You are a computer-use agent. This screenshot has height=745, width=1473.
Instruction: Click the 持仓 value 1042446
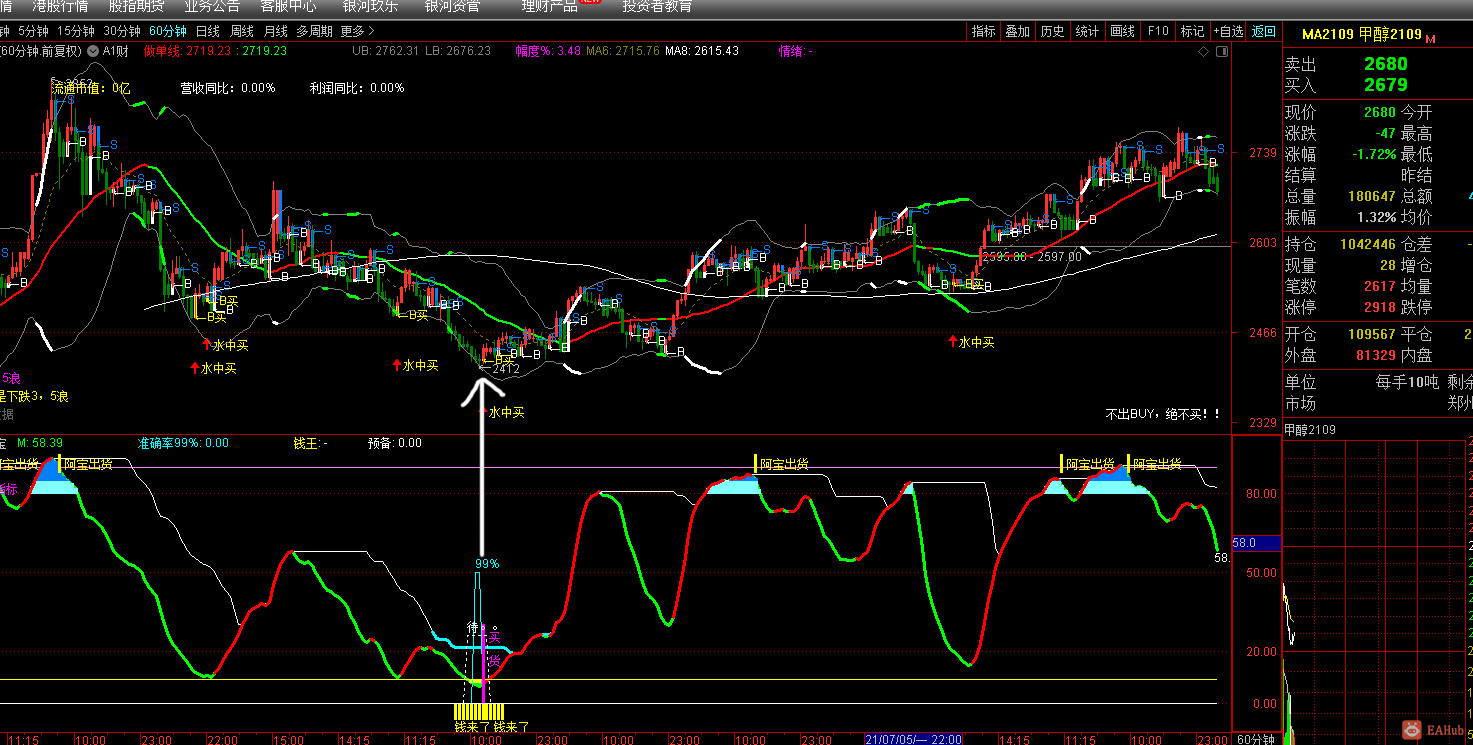1368,244
